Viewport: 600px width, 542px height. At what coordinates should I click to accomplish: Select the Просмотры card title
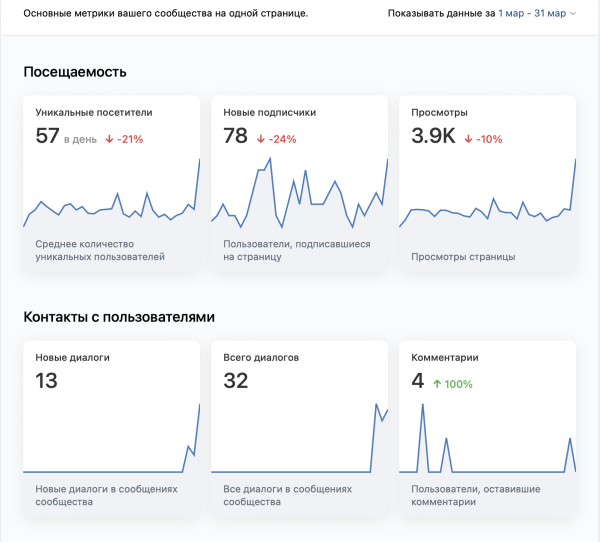[439, 113]
